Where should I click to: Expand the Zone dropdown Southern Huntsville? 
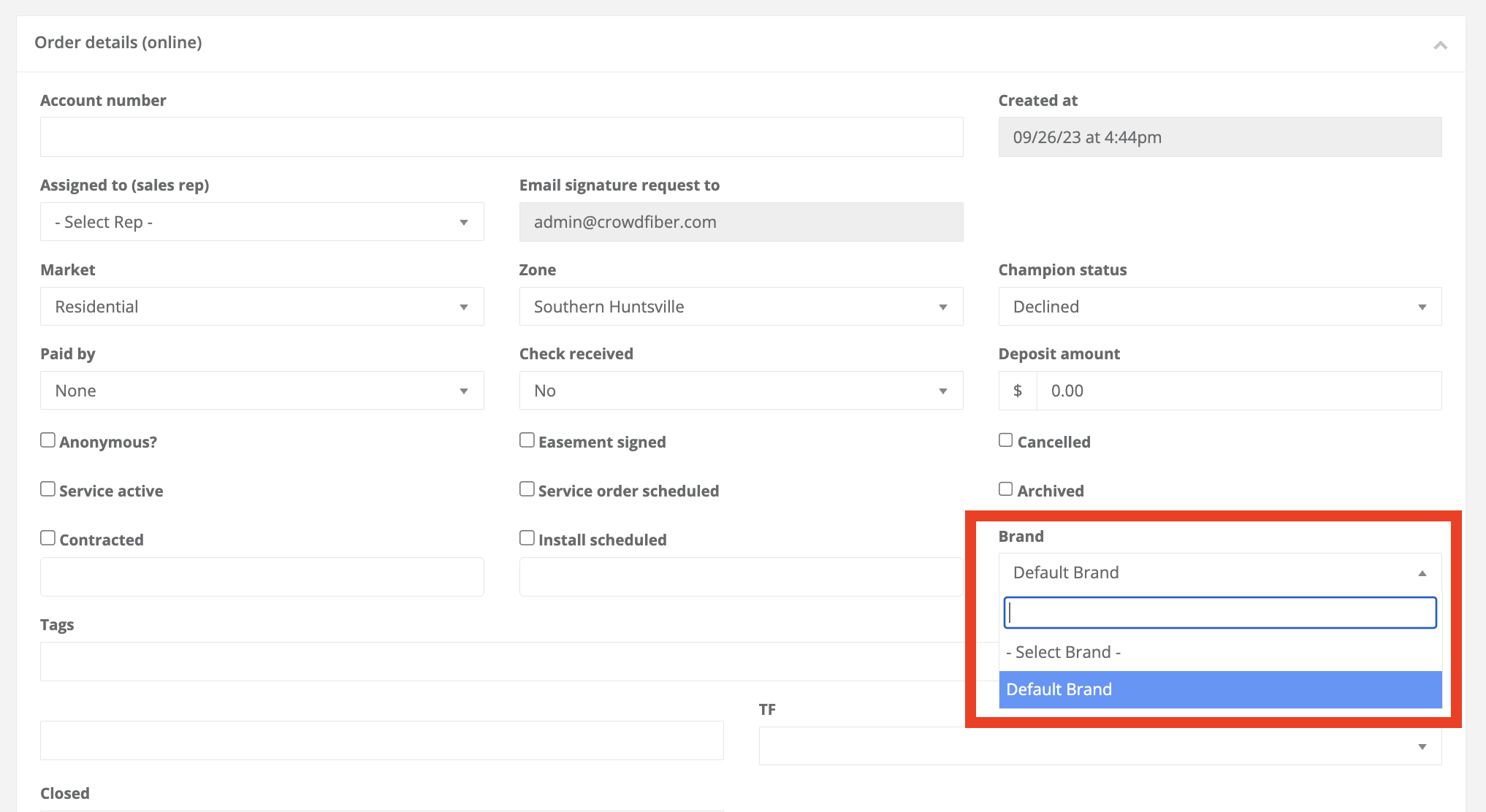740,307
